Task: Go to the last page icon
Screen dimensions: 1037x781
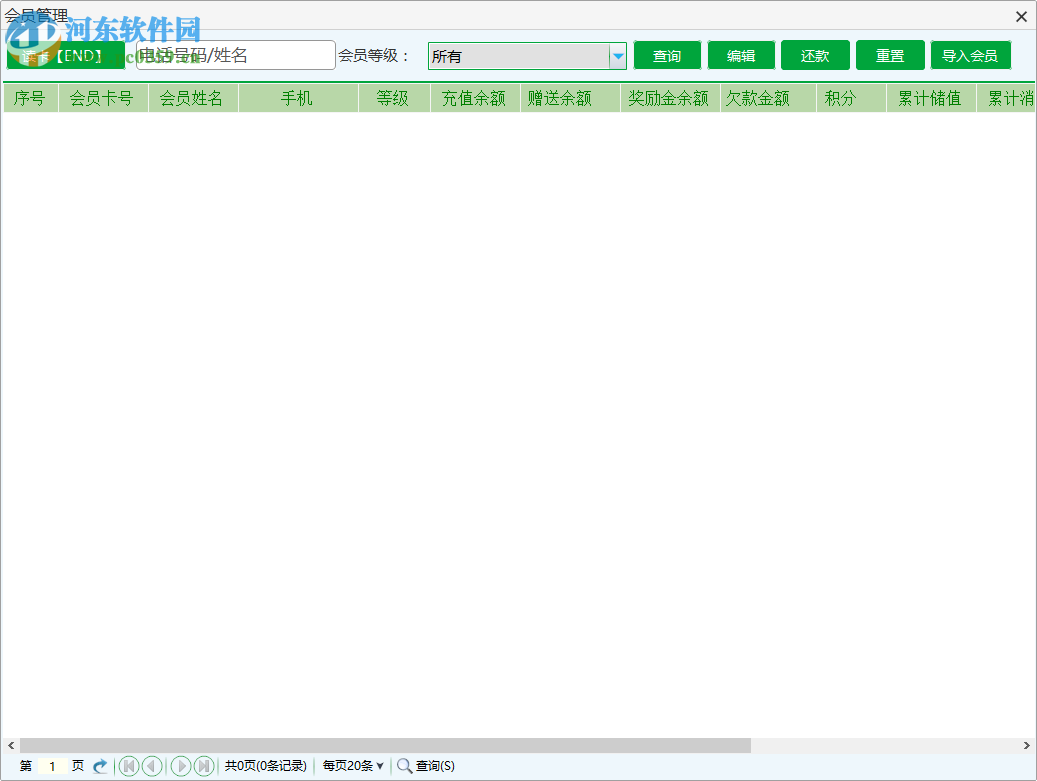Action: pos(204,766)
